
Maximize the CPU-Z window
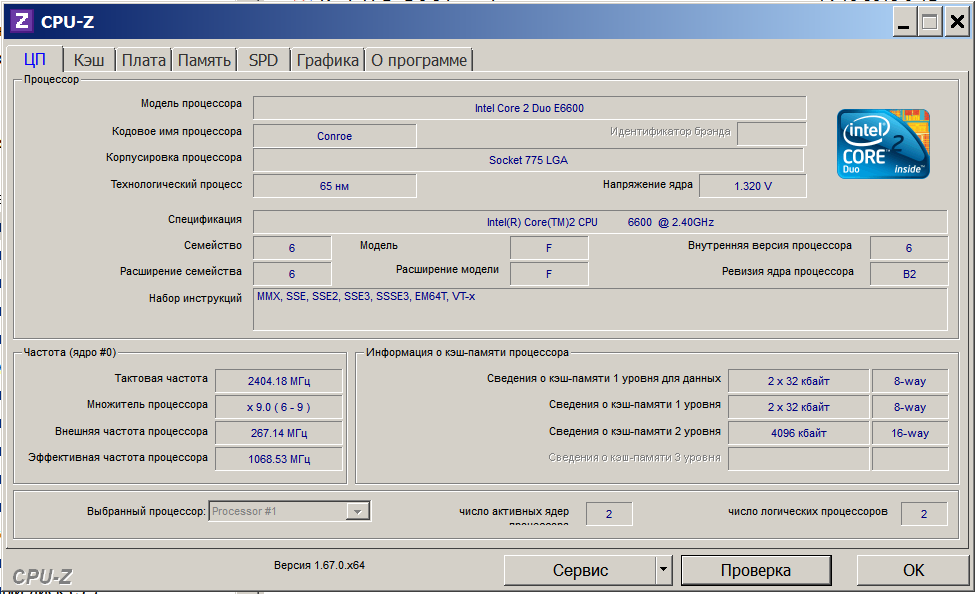930,22
